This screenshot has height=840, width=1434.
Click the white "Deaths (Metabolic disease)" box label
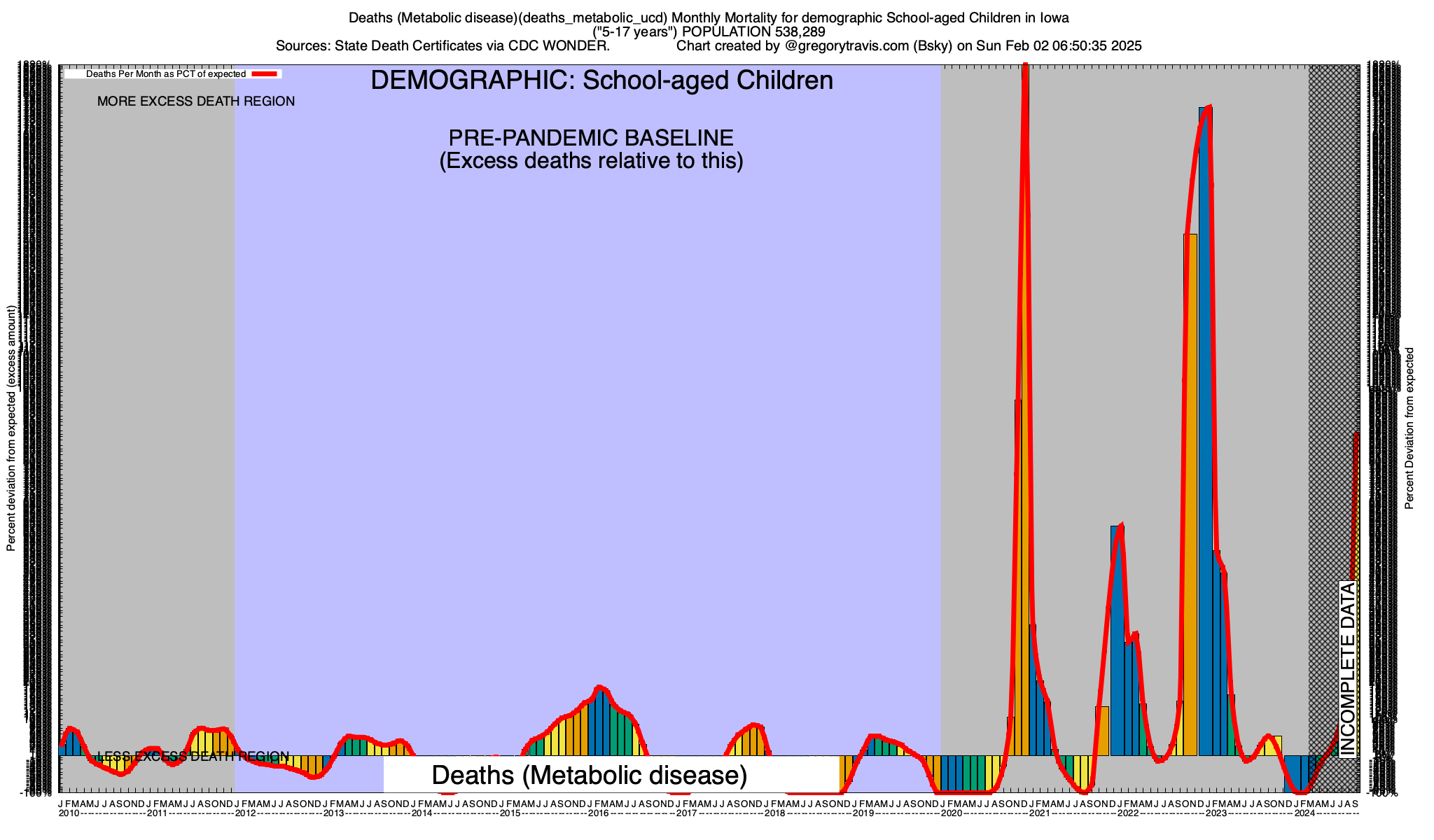tap(590, 776)
